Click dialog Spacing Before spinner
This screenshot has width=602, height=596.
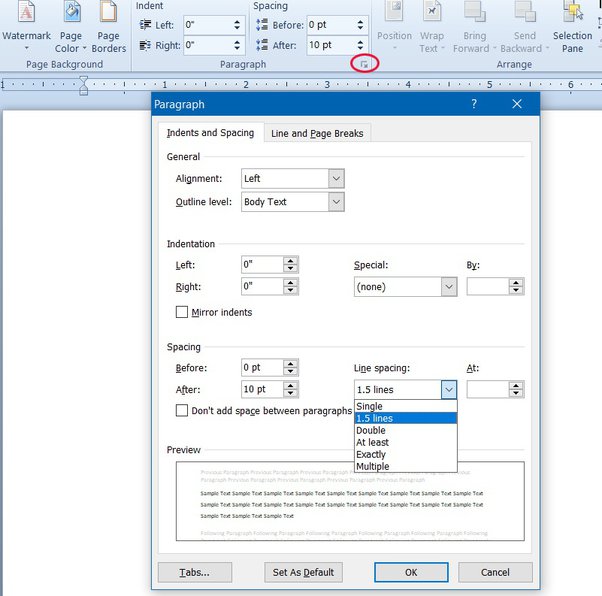point(291,368)
